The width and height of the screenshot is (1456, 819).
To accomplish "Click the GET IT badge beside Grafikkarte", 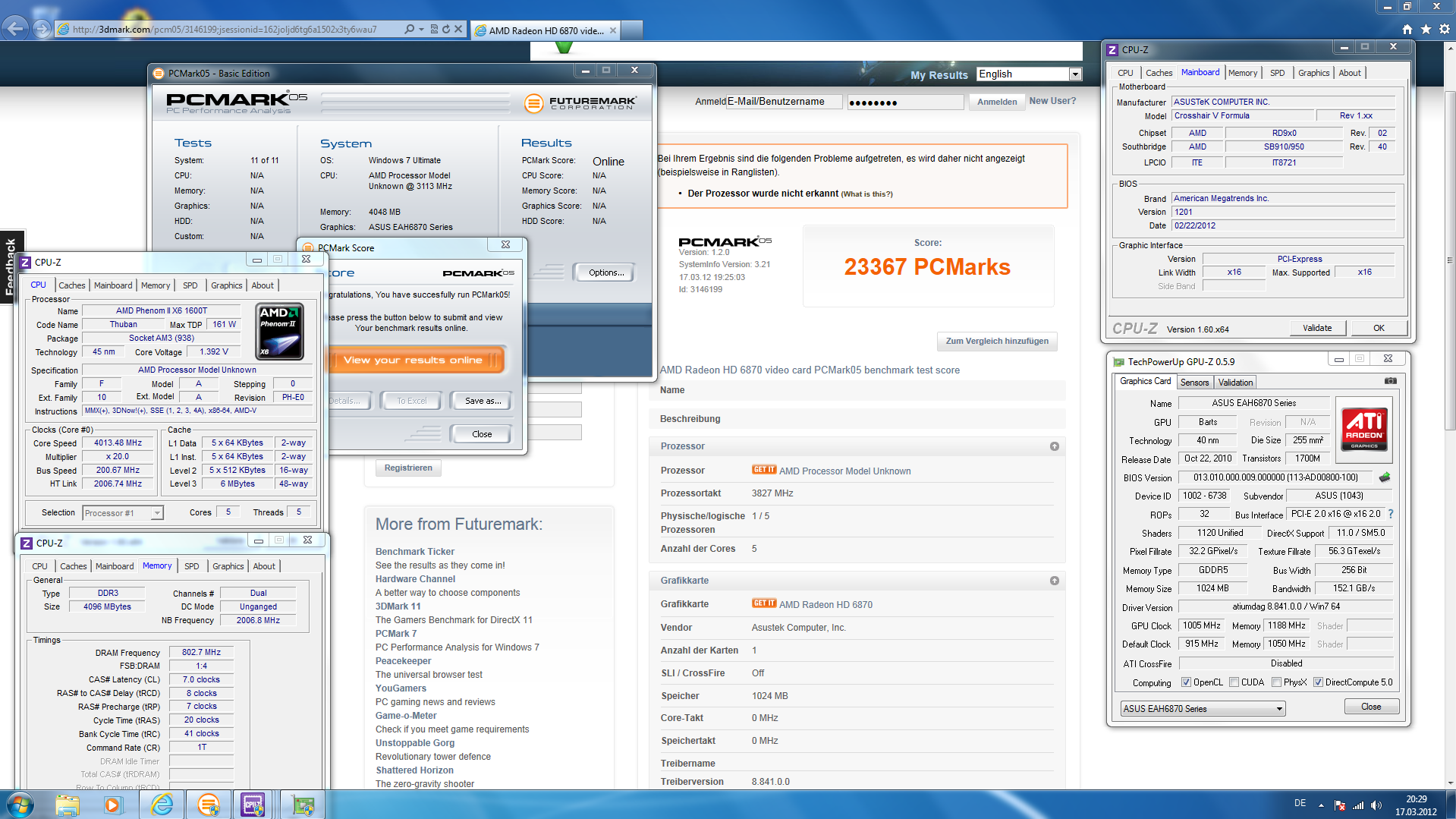I will (x=764, y=603).
